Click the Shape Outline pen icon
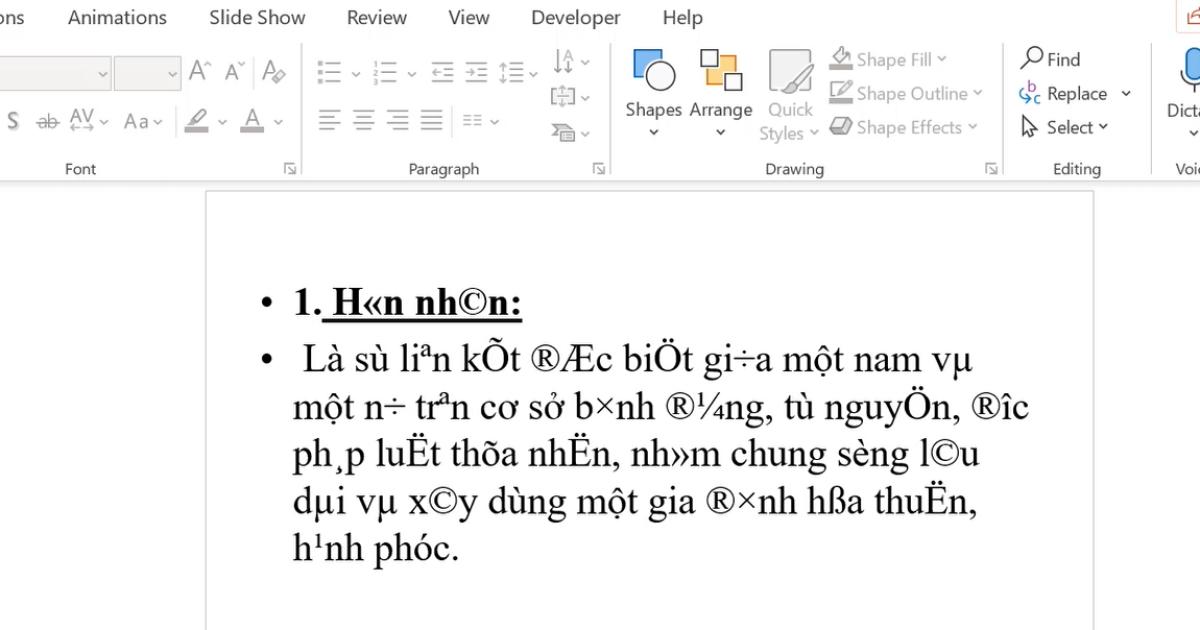1200x630 pixels. (841, 93)
